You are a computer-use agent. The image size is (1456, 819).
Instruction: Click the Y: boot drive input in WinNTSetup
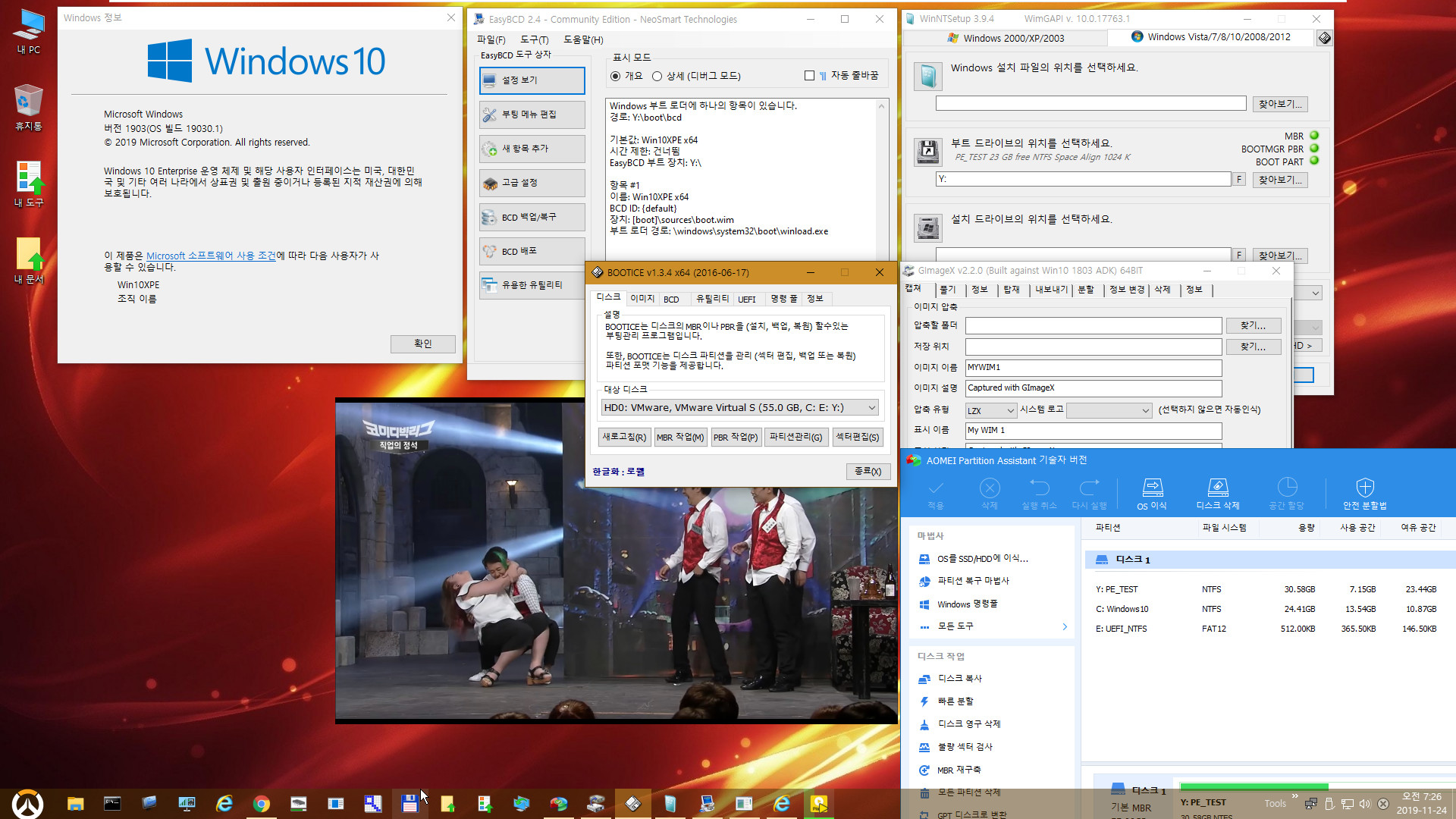point(1083,180)
